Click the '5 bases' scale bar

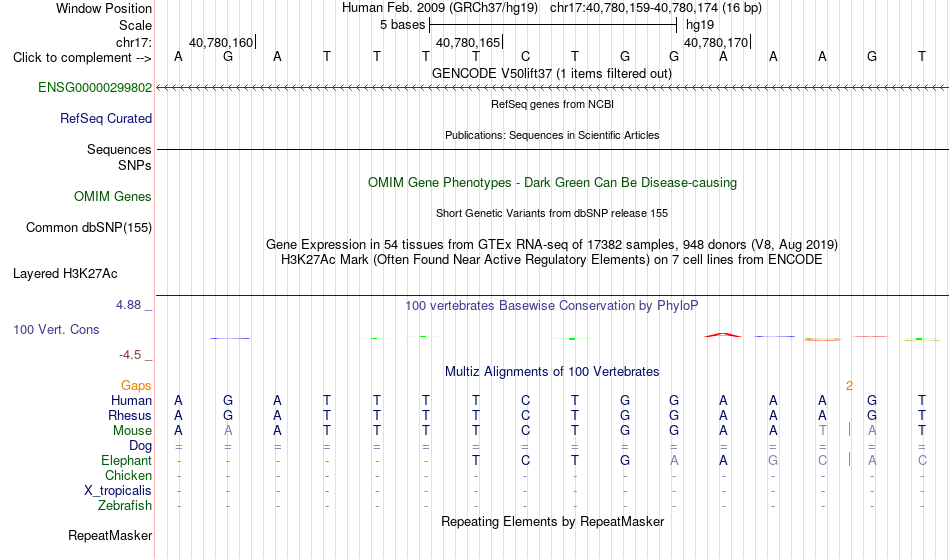tap(553, 25)
